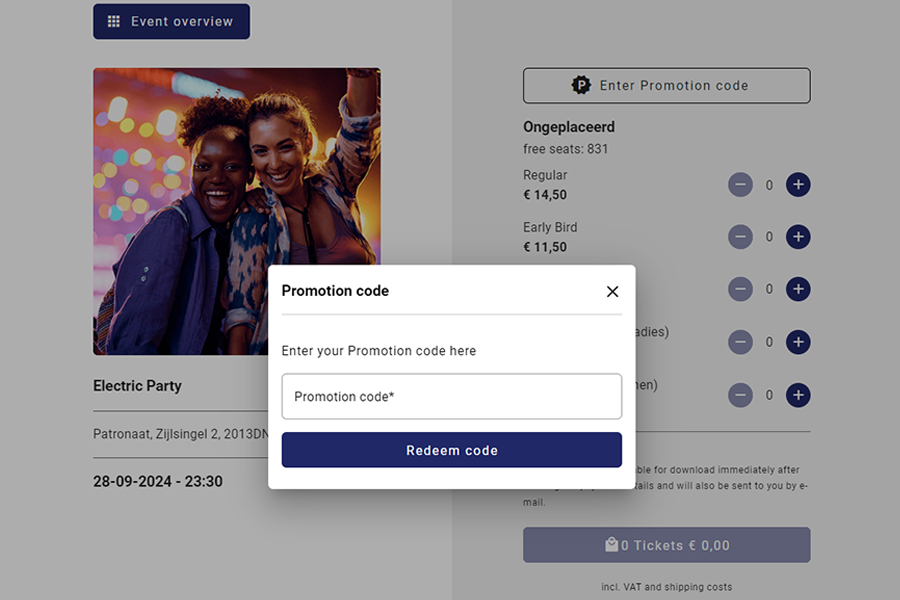Image resolution: width=900 pixels, height=600 pixels.
Task: Click minus icon in the fifth ticket row
Action: click(740, 395)
